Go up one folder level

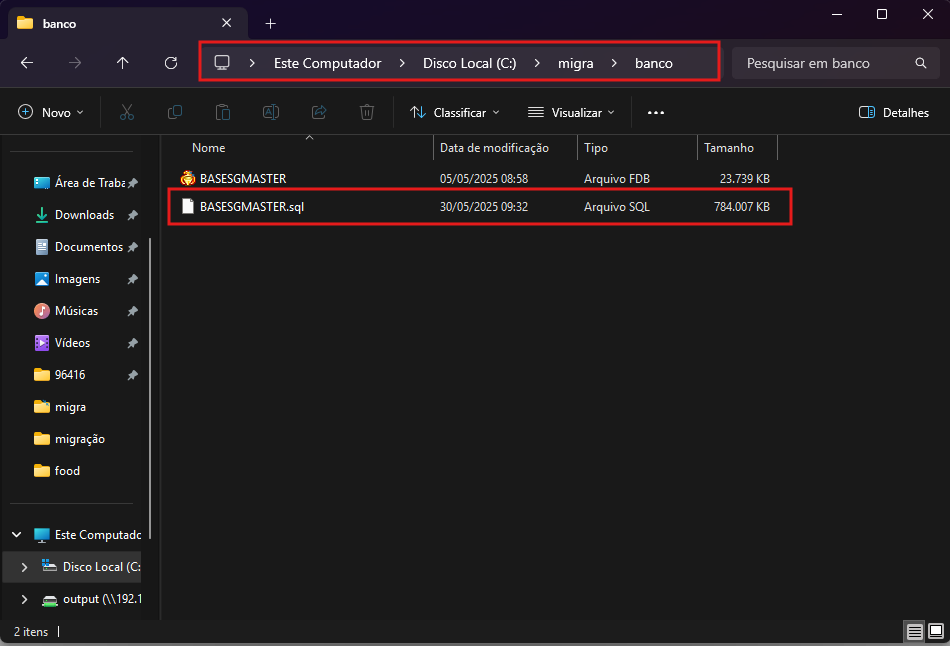tap(123, 63)
